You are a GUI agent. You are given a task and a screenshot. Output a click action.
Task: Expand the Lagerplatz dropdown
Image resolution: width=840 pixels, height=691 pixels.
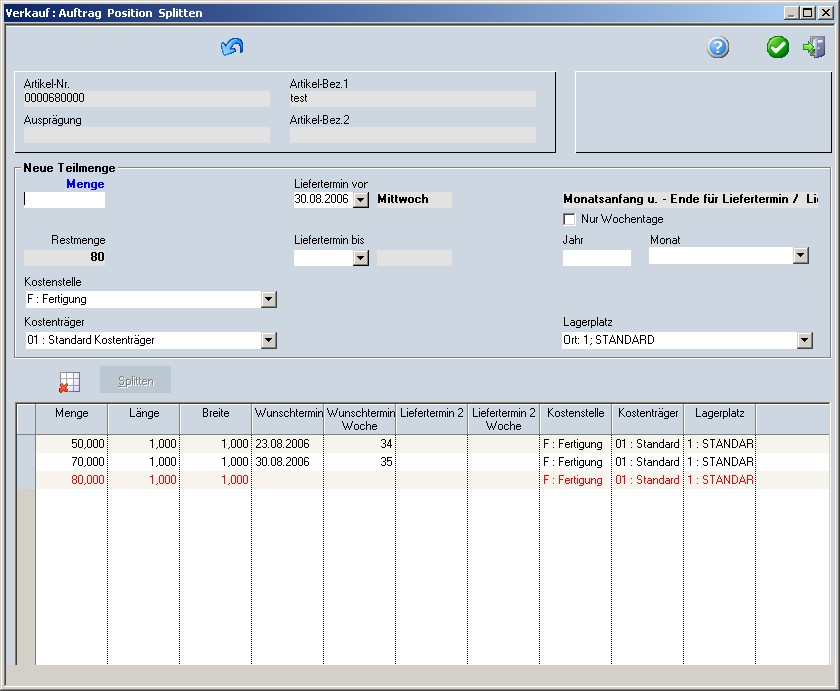[804, 340]
